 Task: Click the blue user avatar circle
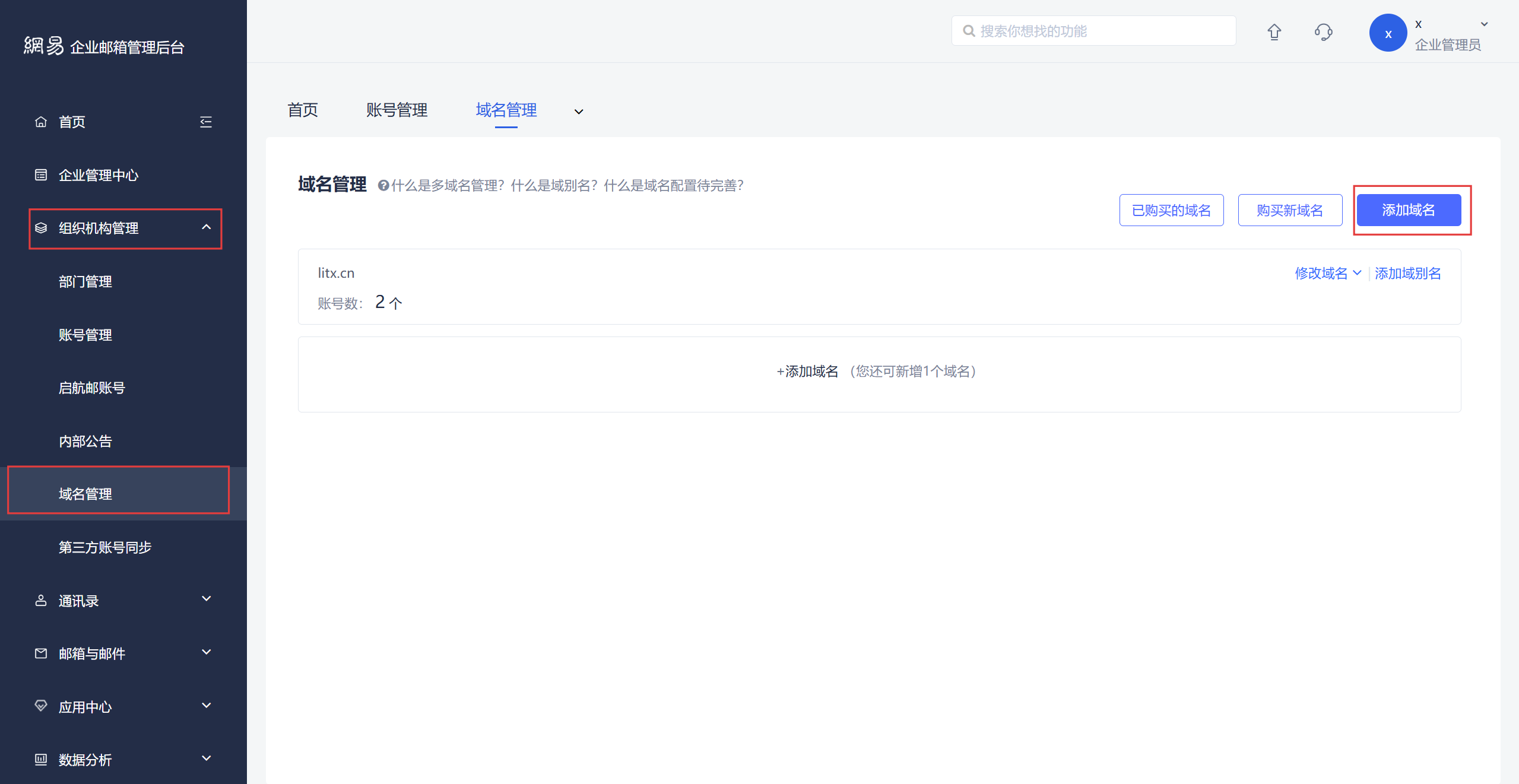pyautogui.click(x=1387, y=33)
